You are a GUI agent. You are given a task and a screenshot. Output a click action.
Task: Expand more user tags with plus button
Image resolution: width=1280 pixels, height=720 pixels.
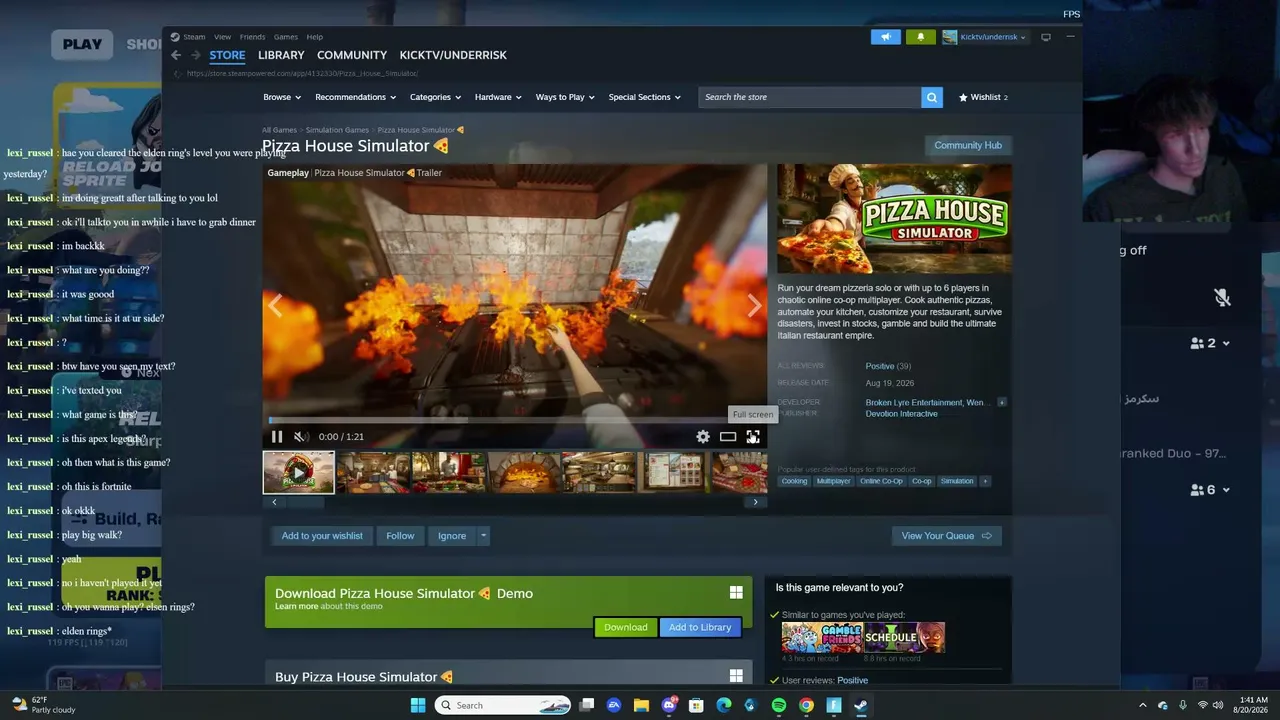tap(985, 481)
